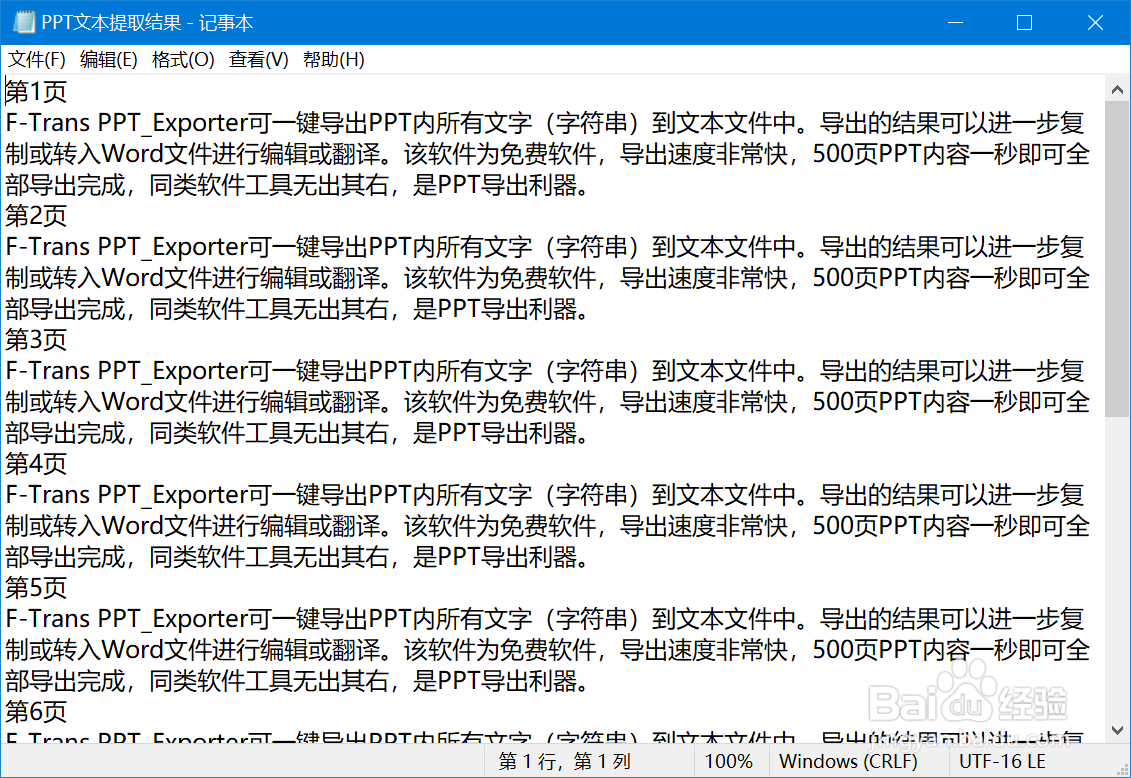Click the 第3页 heading line
1131x778 pixels.
click(x=36, y=340)
